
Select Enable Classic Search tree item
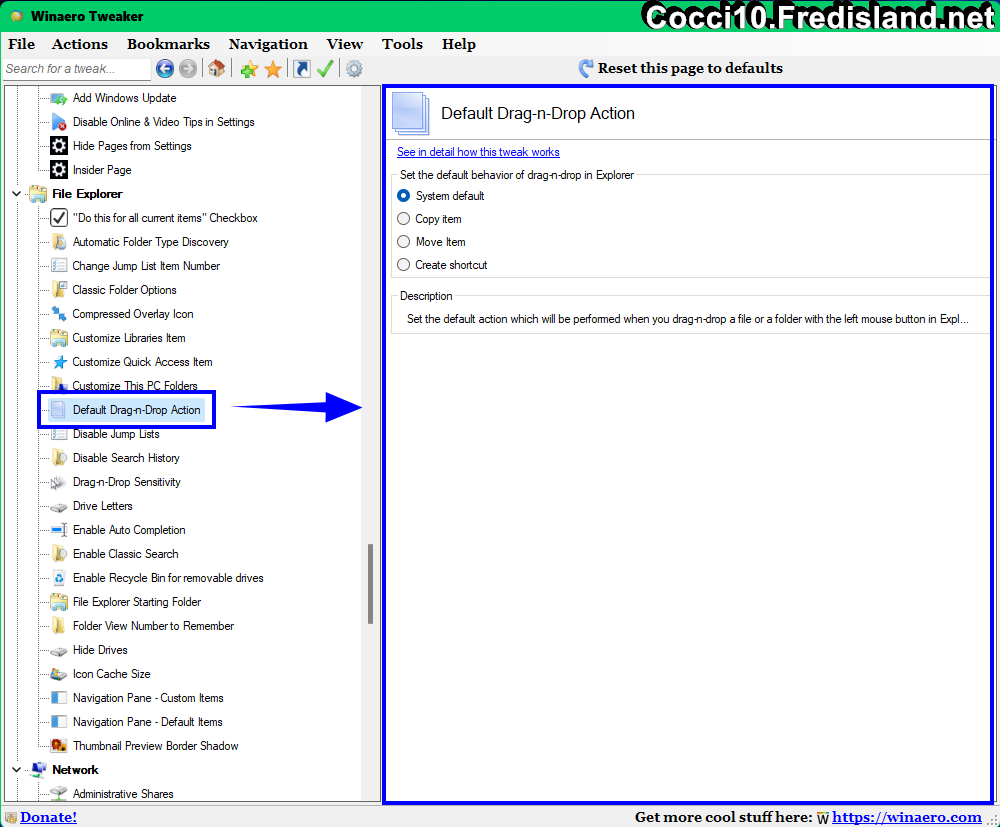pyautogui.click(x=126, y=554)
